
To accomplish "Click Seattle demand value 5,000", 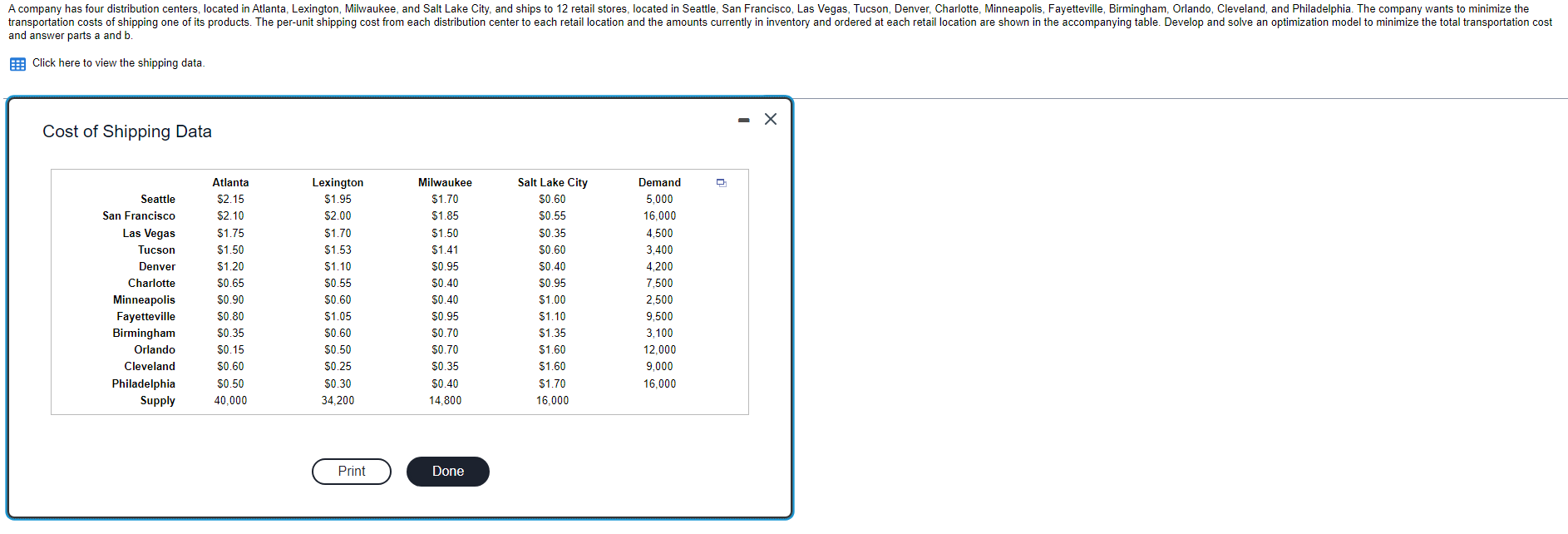I will click(x=659, y=200).
